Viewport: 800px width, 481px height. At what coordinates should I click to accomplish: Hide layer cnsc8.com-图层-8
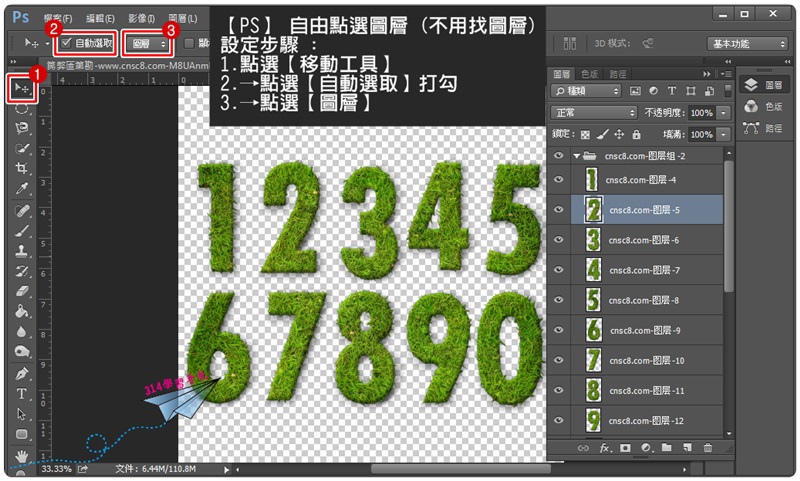pyautogui.click(x=559, y=300)
